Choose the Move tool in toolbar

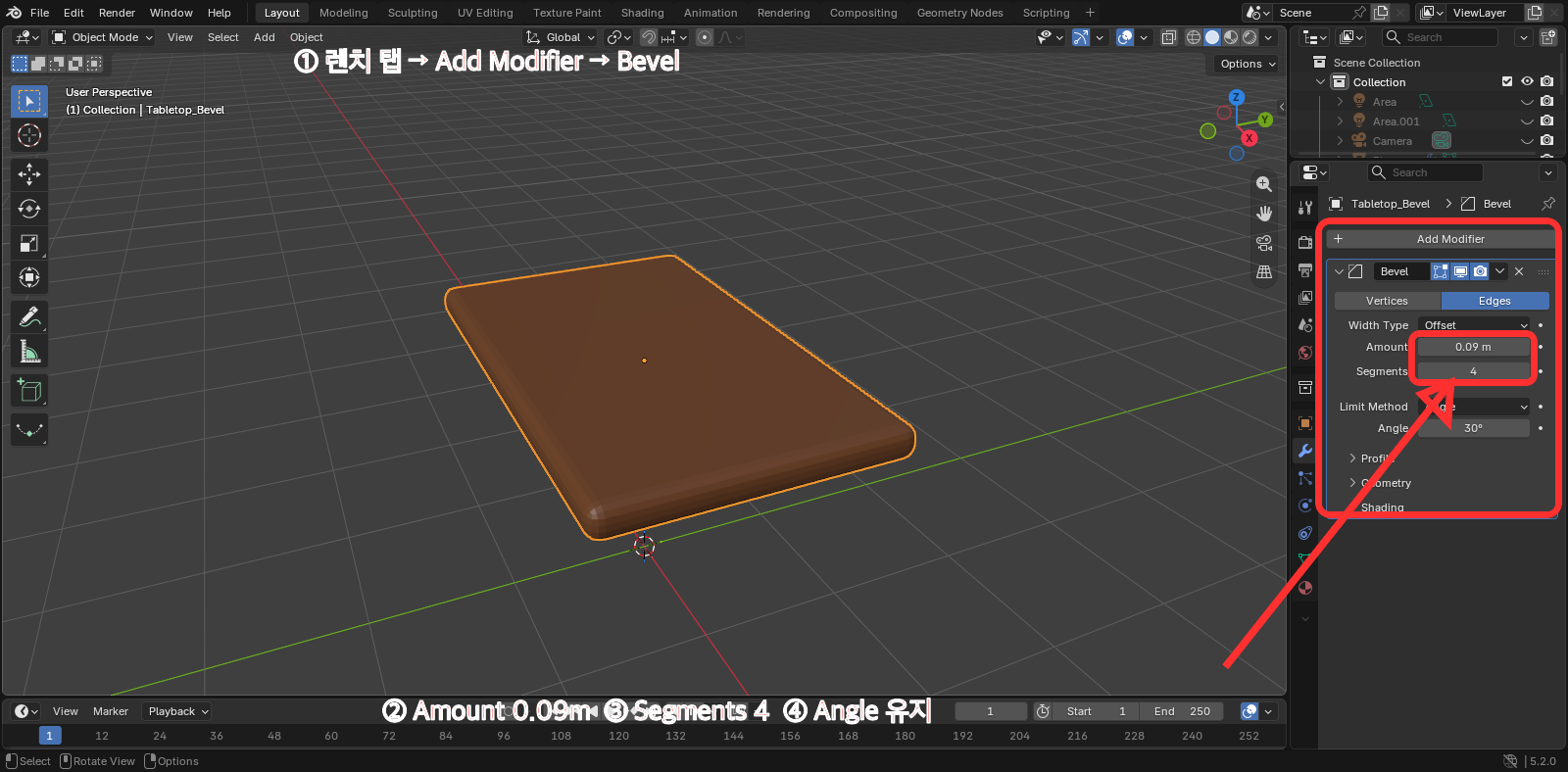point(29,174)
